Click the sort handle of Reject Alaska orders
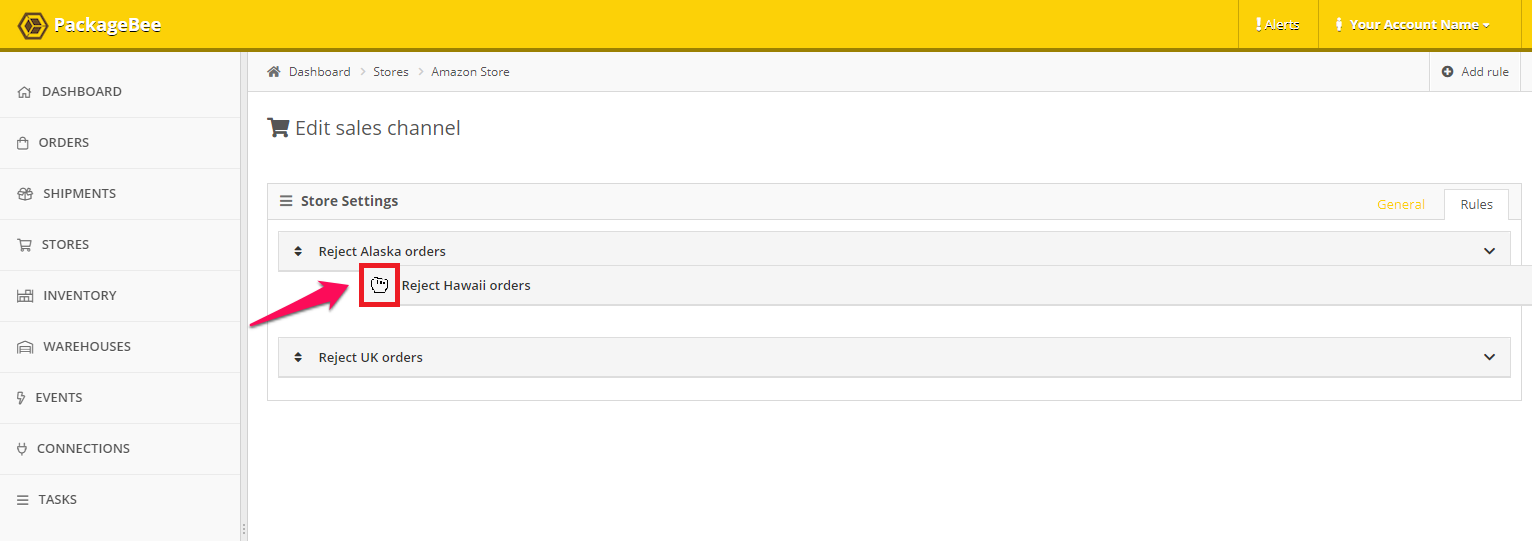 pyautogui.click(x=298, y=251)
